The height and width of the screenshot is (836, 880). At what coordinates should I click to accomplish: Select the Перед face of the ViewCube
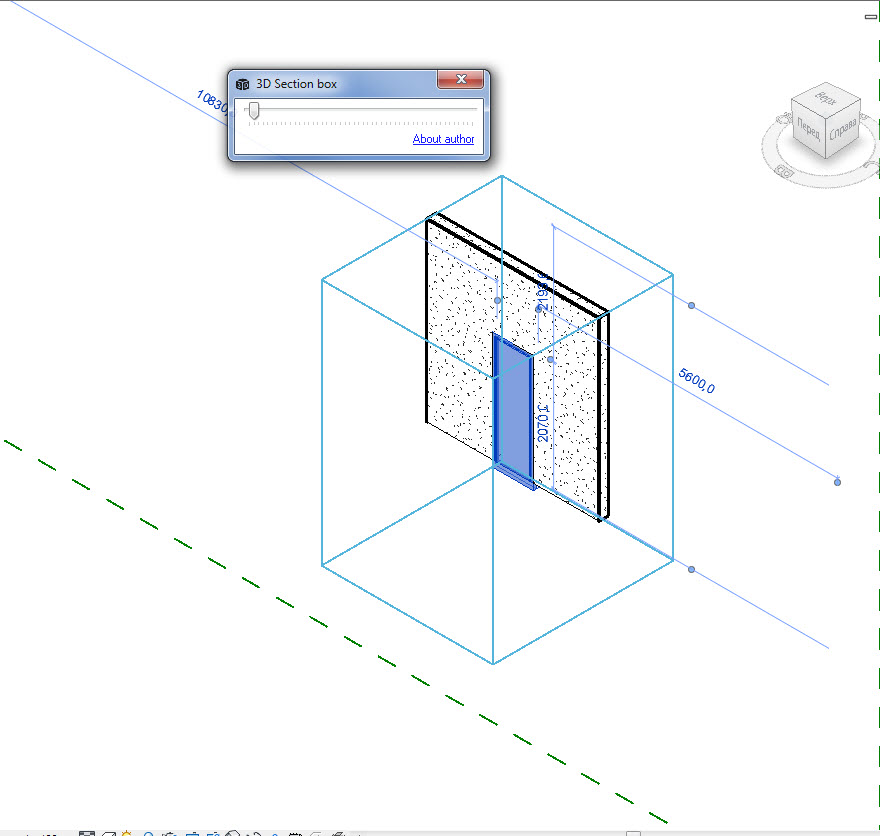pyautogui.click(x=808, y=128)
